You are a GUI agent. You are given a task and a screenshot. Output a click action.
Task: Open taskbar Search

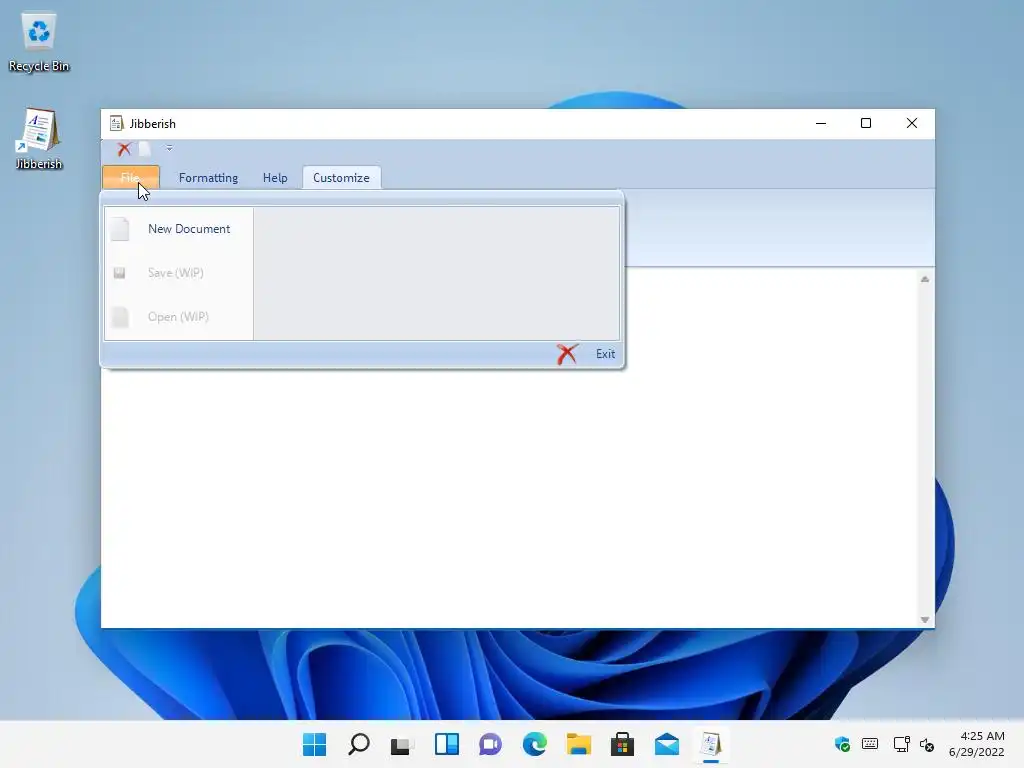(359, 744)
